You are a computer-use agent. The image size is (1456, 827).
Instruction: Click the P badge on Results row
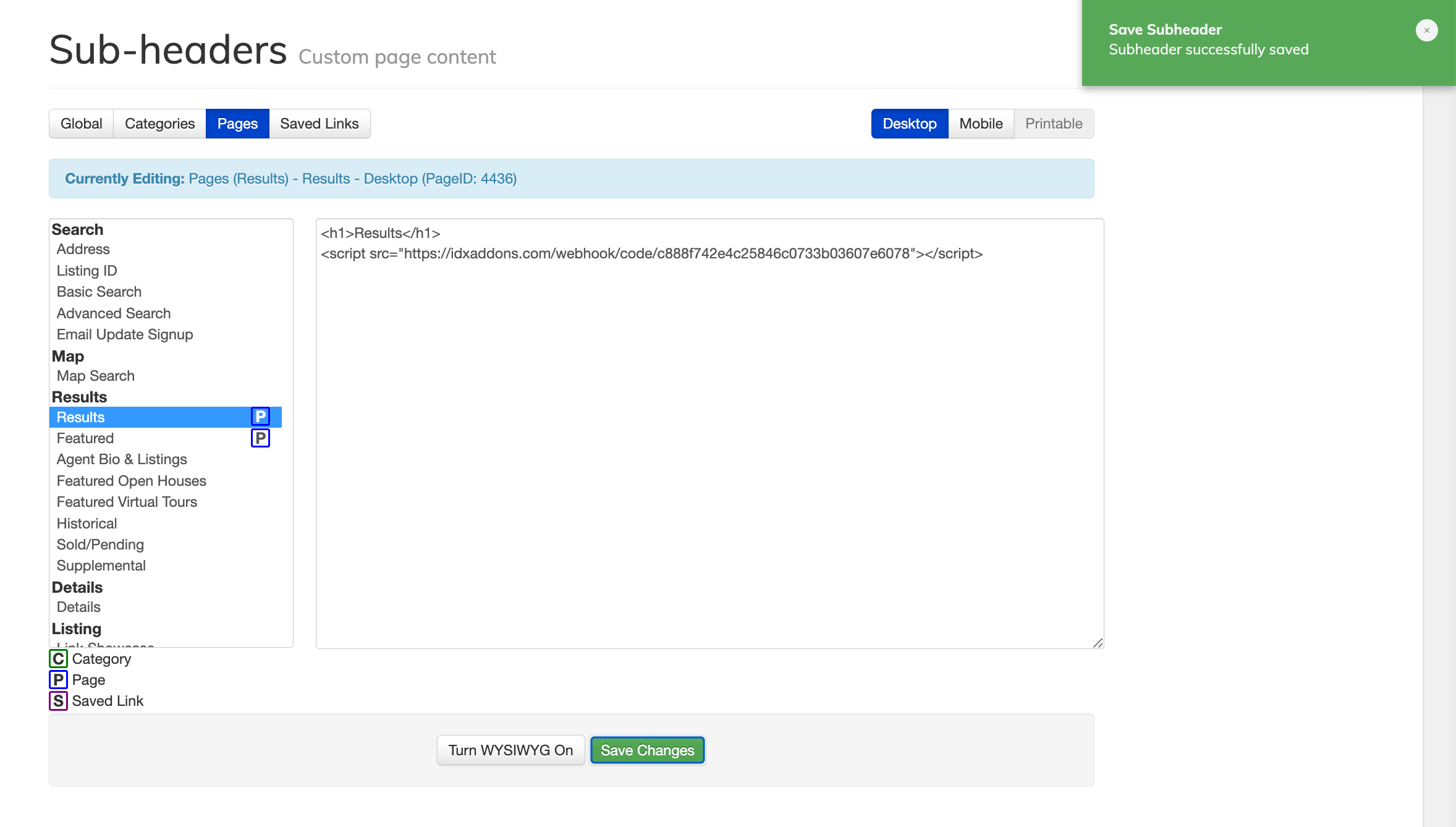tap(260, 417)
